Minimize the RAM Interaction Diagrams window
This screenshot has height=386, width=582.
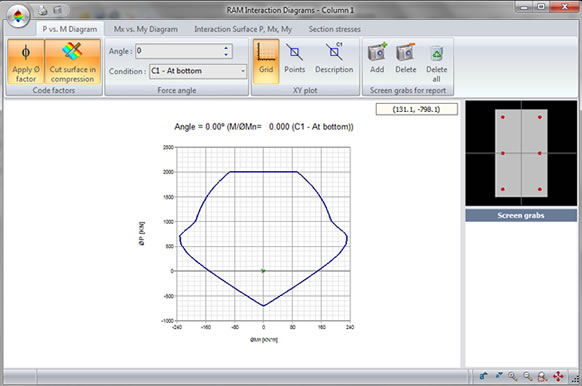(524, 7)
